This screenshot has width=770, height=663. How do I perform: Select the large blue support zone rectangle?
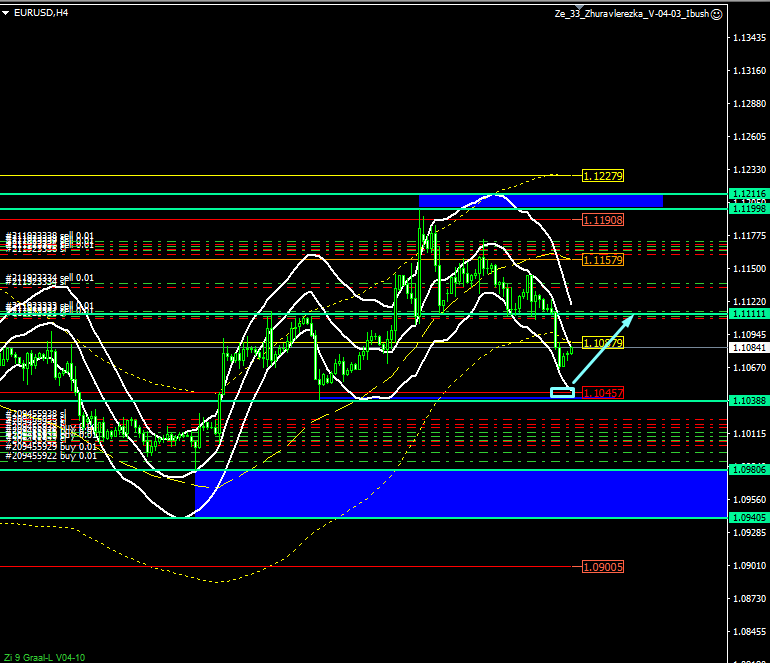point(461,494)
